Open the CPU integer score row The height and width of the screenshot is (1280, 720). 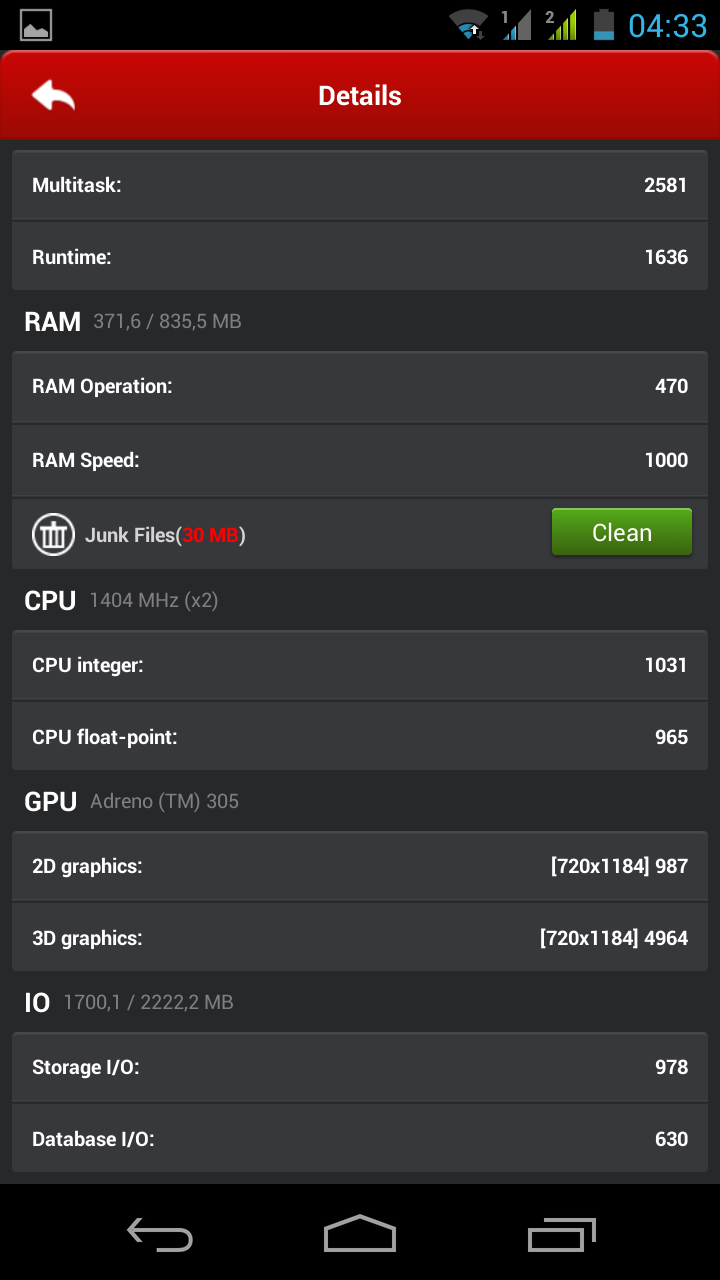pos(360,665)
